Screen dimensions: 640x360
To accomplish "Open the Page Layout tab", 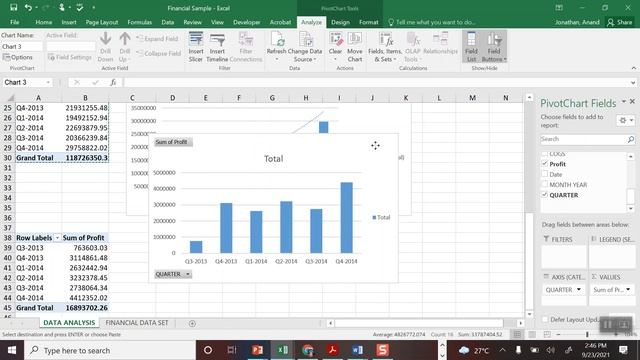I will 102,22.
